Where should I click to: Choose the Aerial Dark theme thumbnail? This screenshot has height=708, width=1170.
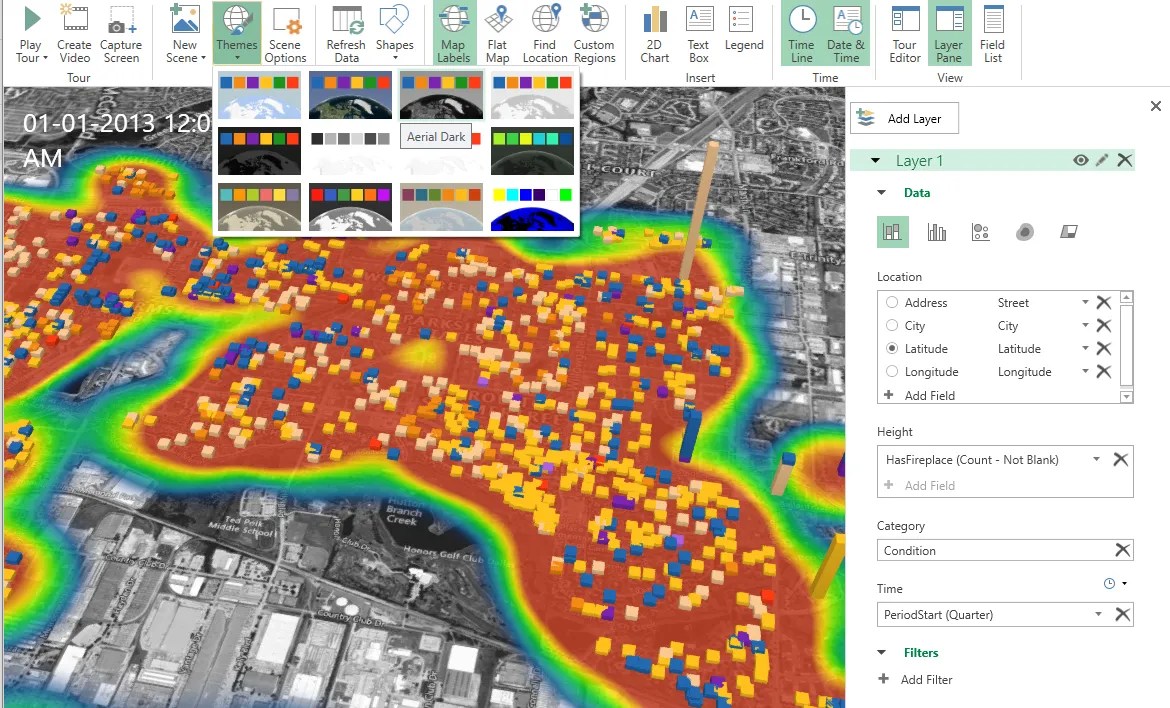(x=440, y=95)
